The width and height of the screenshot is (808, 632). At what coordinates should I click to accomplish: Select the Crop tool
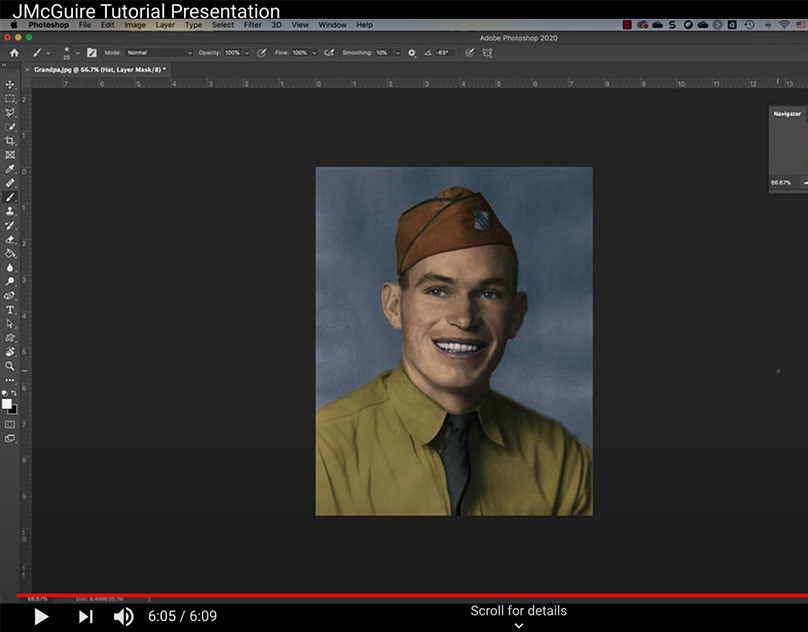tap(10, 141)
